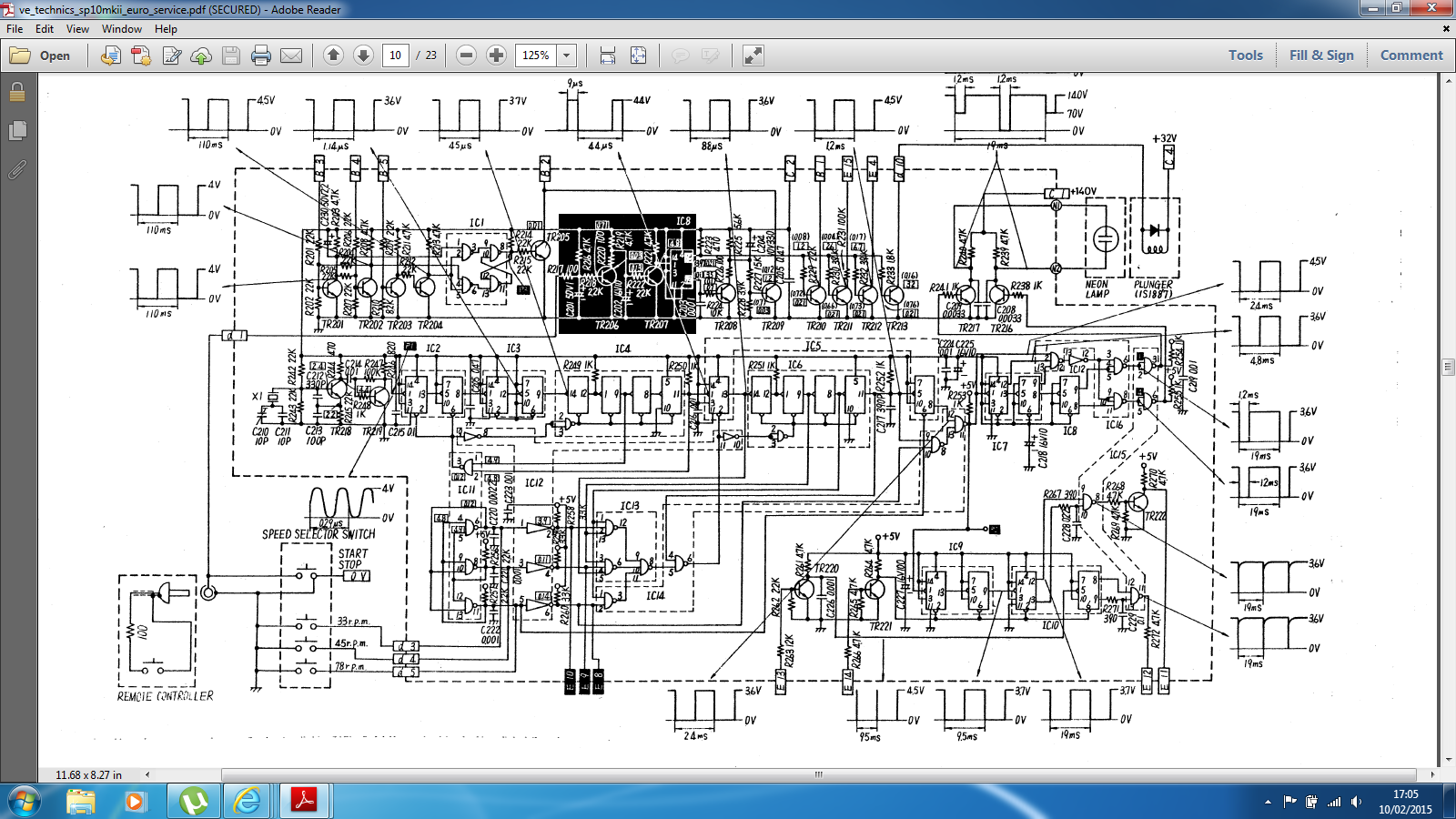Show attachments paperclip panel in sidebar
The image size is (1456, 819).
pyautogui.click(x=17, y=169)
